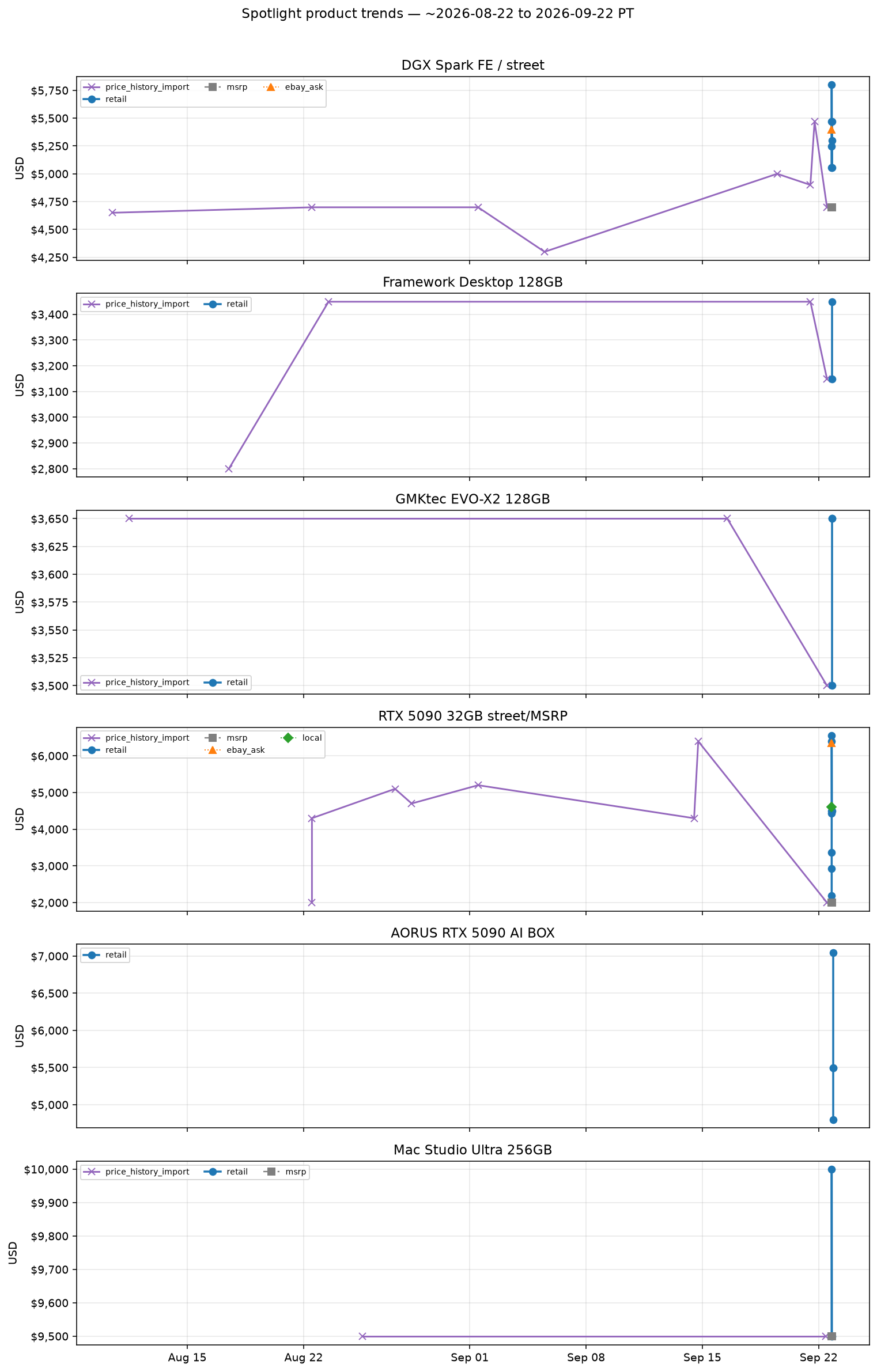
Task: Click the 'RTX 5090 32GB street/MSRP' chart title
Action: coord(472,716)
